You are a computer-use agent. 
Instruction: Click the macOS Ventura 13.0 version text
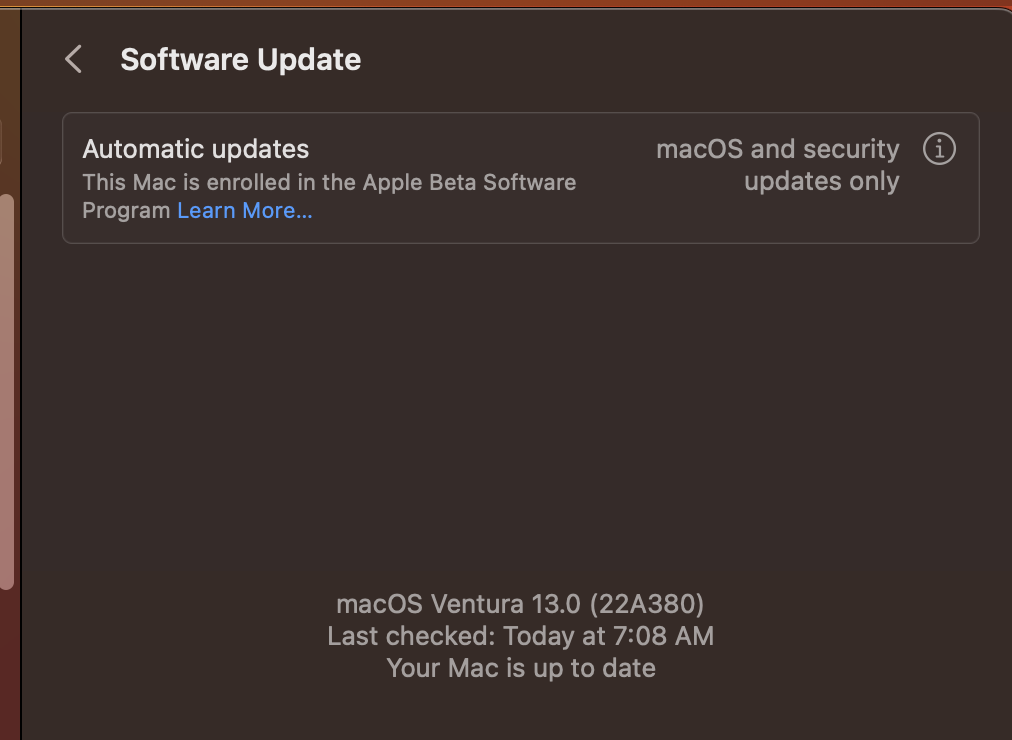pyautogui.click(x=458, y=604)
